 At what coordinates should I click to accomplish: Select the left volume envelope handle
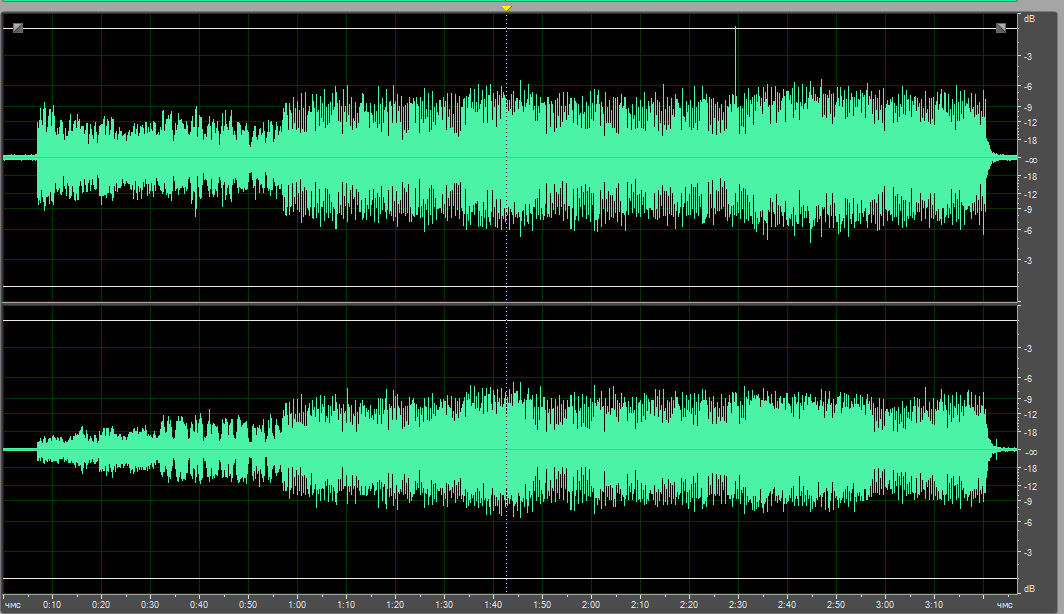pyautogui.click(x=18, y=28)
